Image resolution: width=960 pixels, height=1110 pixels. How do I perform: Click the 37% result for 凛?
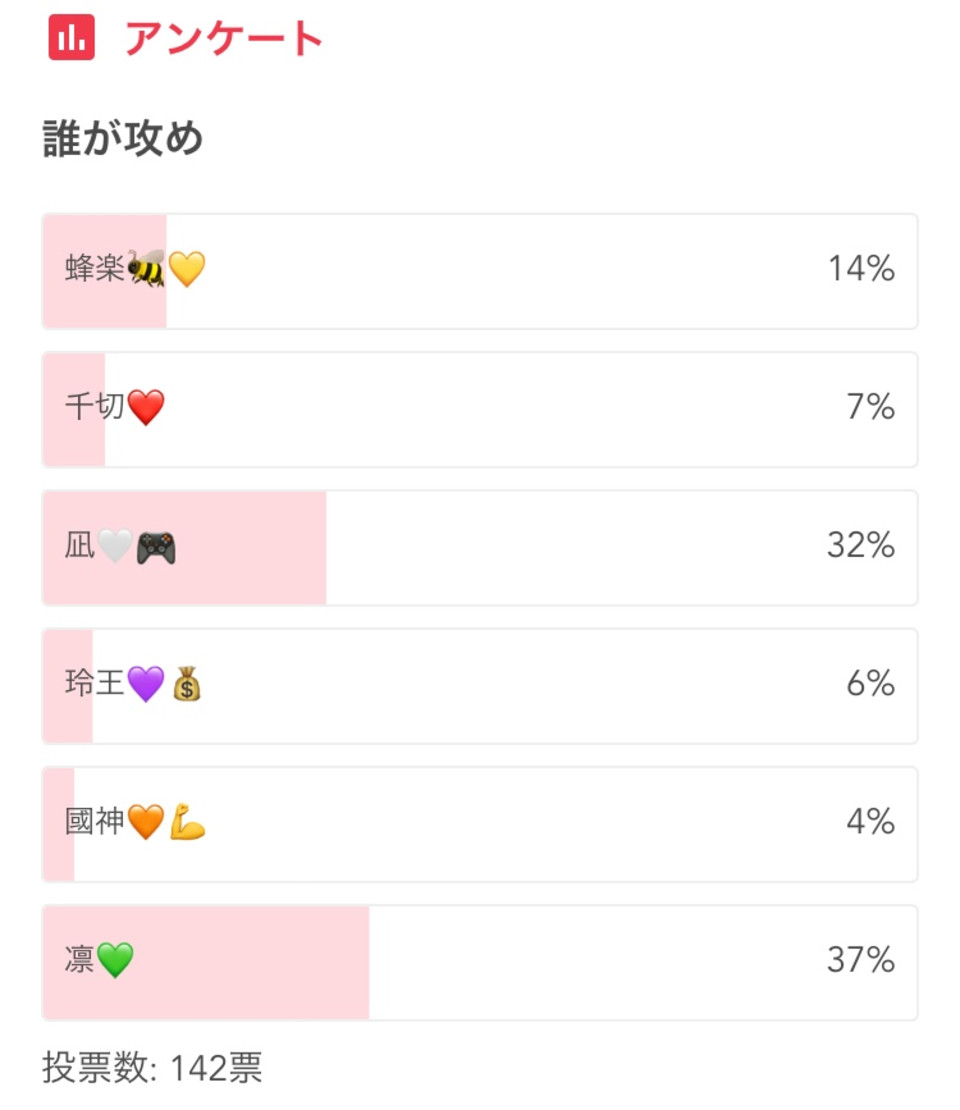861,960
